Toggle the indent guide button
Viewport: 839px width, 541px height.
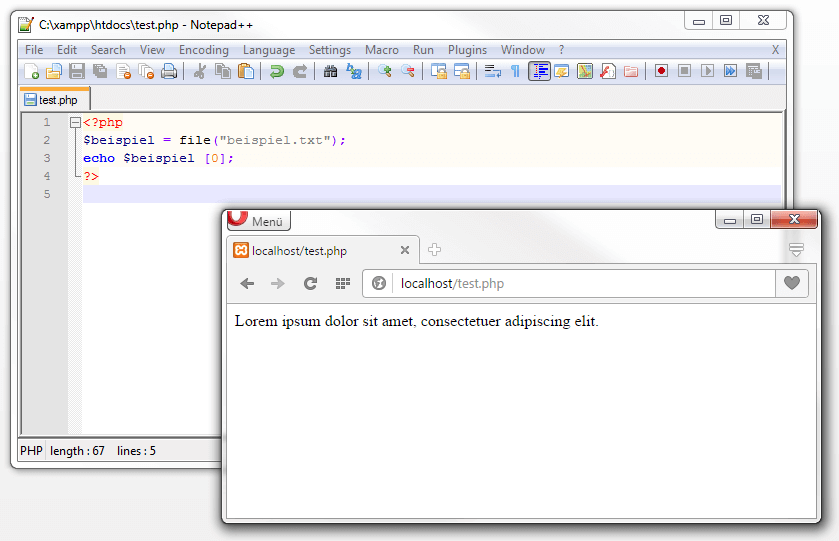(x=539, y=71)
